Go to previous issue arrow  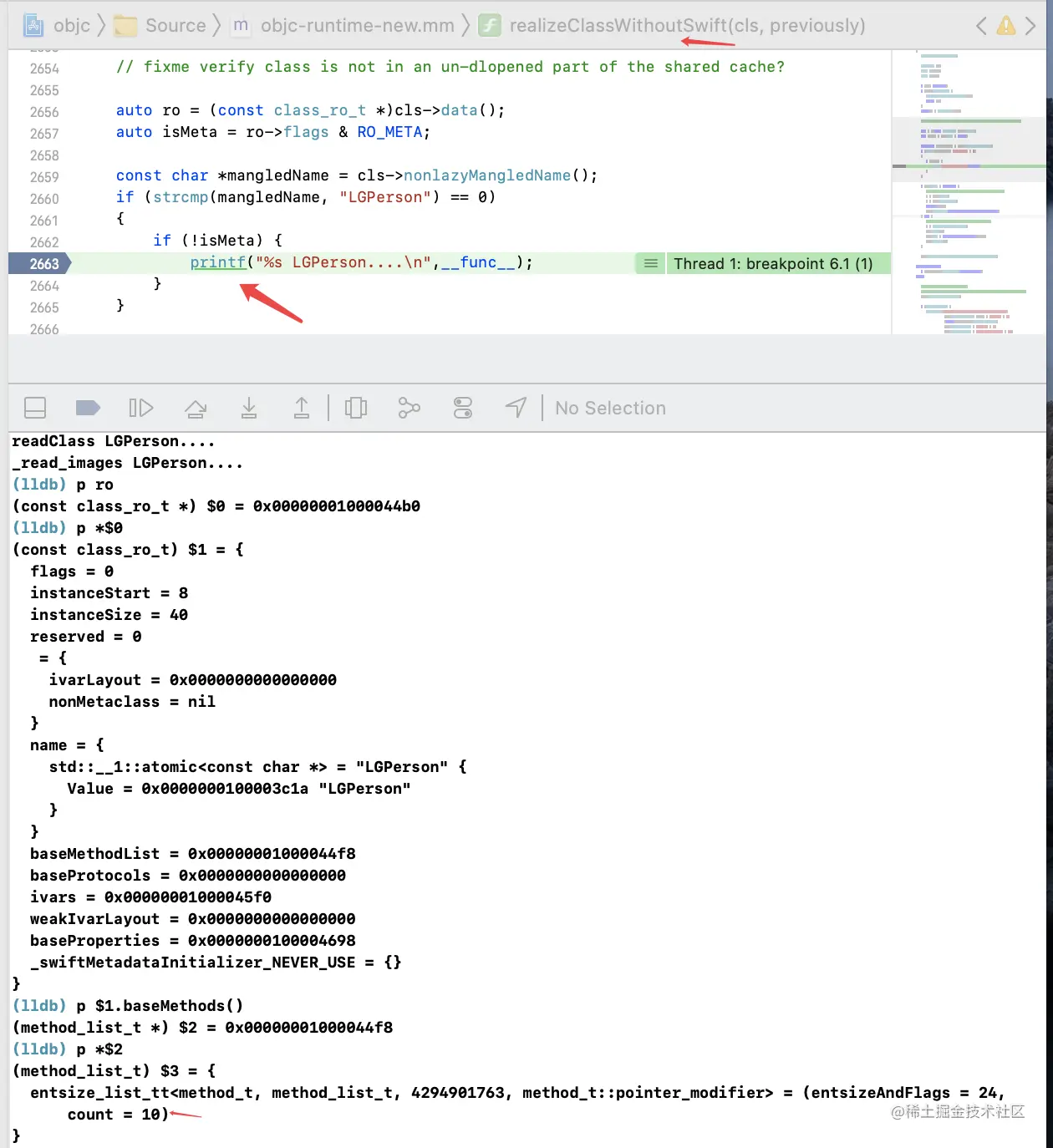(982, 26)
